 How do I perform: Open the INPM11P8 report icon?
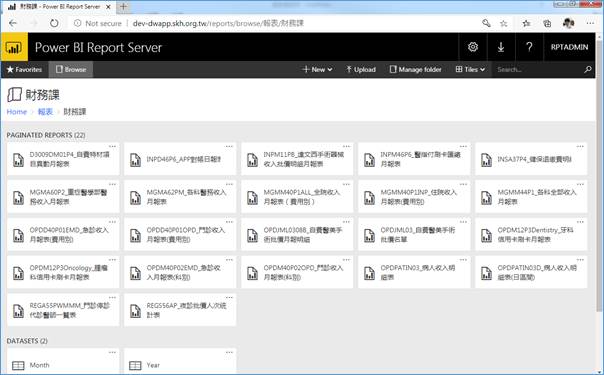252,160
